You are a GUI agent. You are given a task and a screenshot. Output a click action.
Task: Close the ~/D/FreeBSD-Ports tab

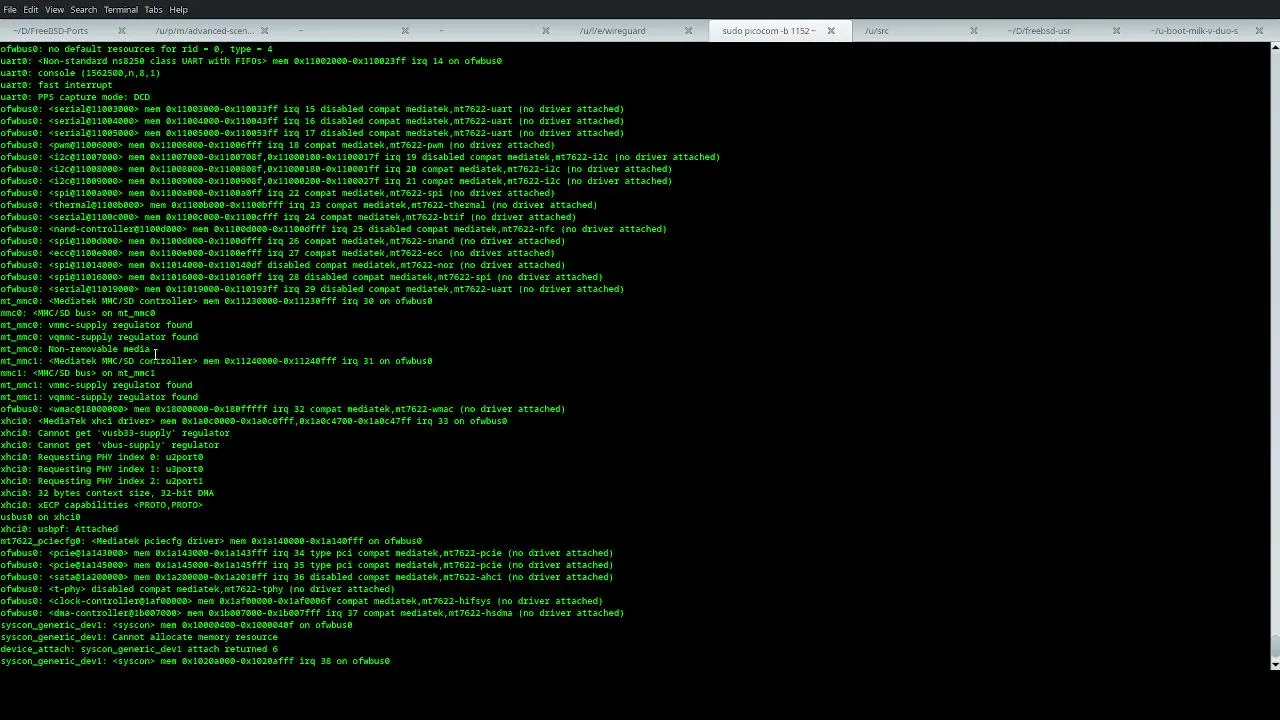(x=122, y=31)
